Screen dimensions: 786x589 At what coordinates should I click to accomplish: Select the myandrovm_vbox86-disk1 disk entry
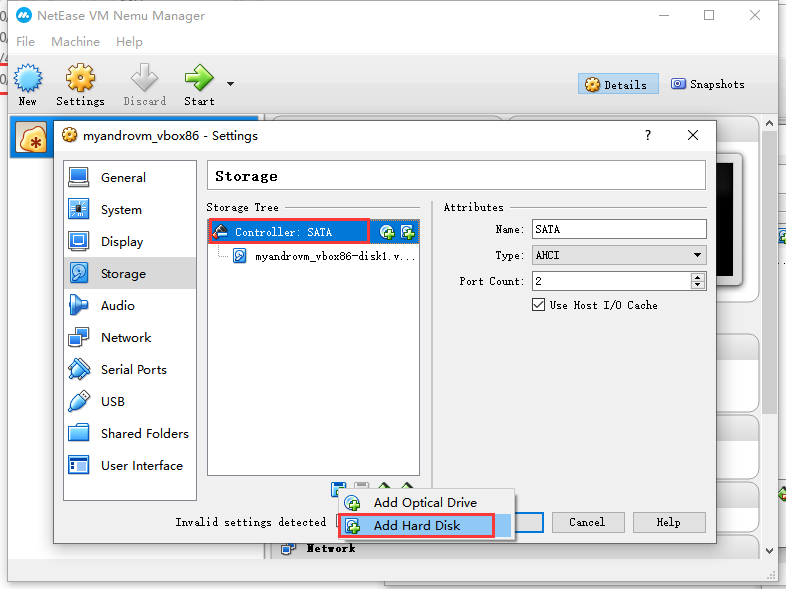(324, 257)
